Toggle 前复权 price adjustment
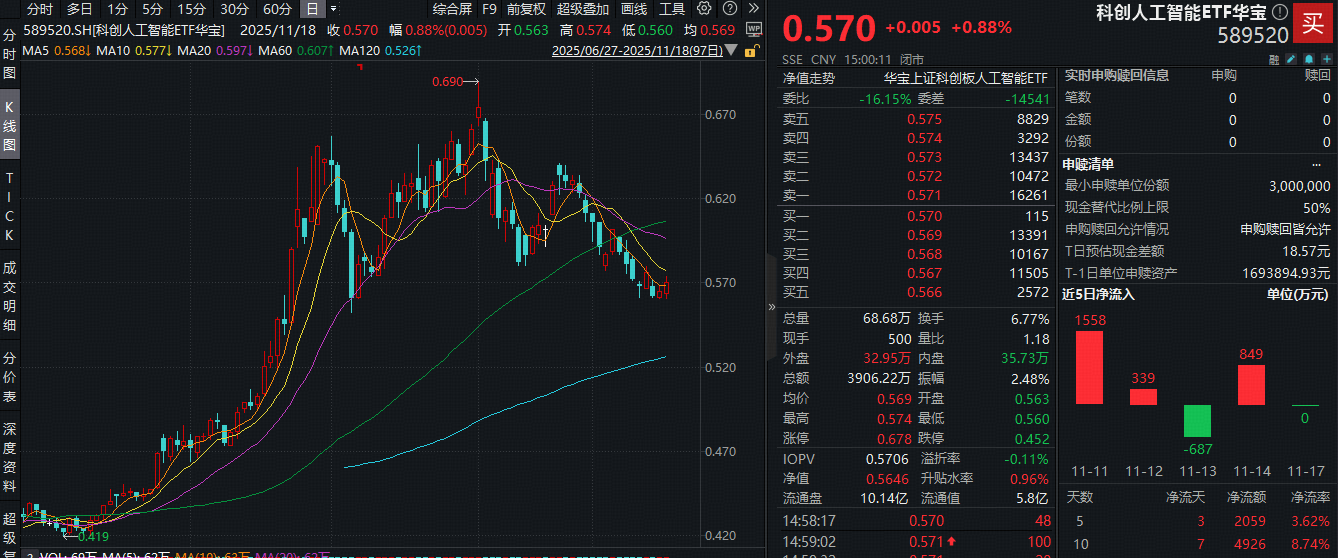1338x558 pixels. (526, 9)
